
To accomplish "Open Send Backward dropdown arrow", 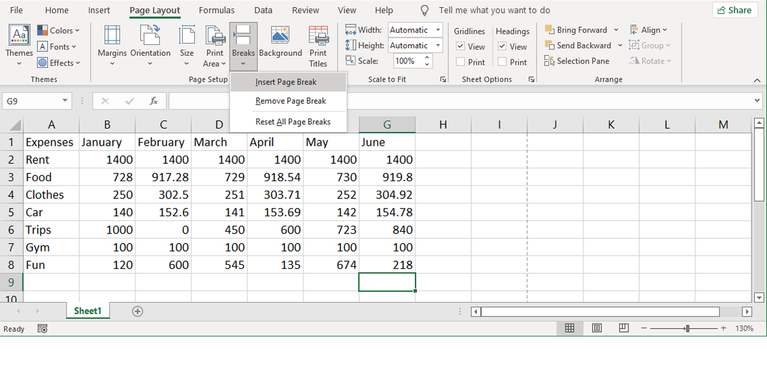I will [620, 45].
